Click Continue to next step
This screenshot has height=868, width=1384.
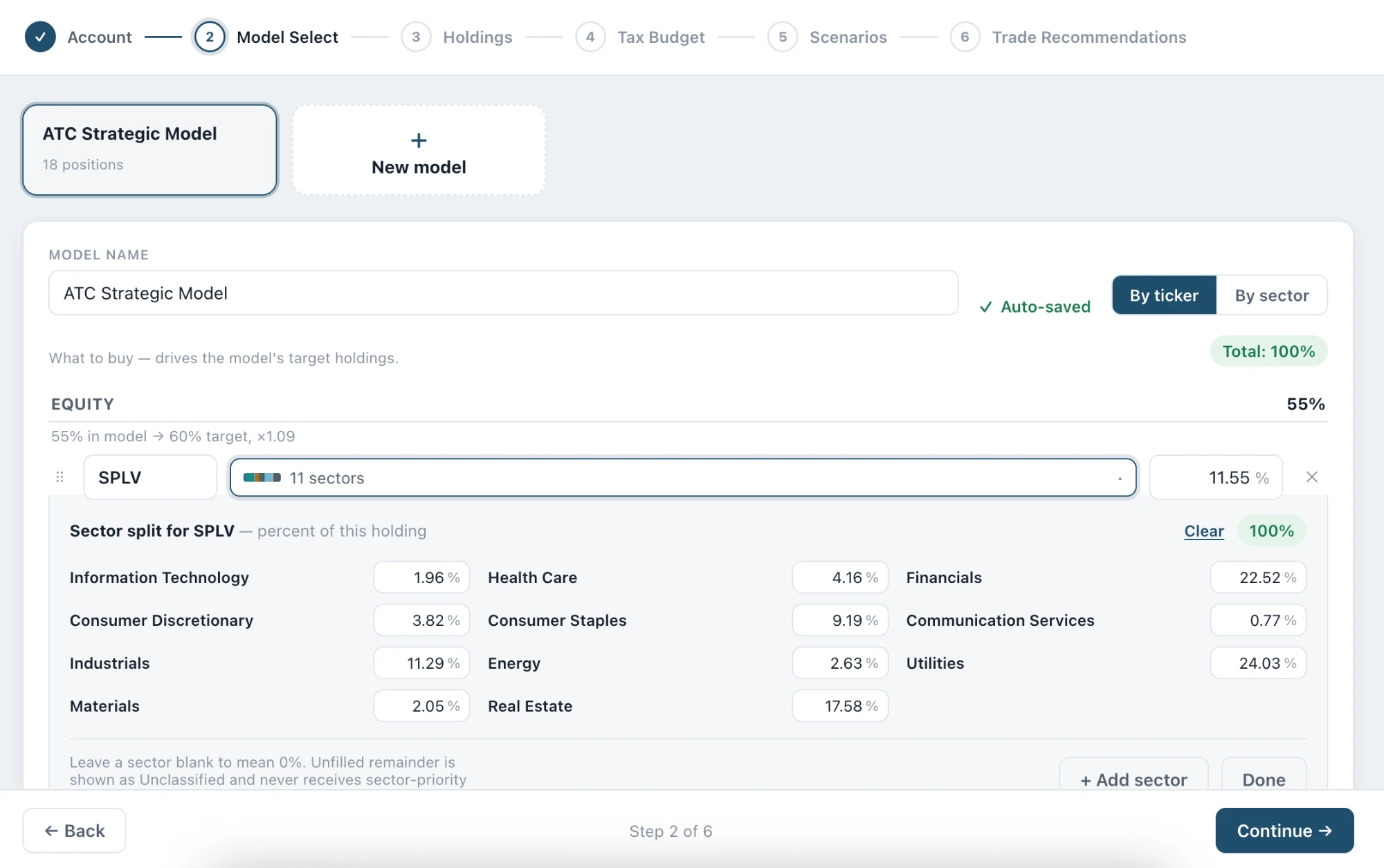coord(1284,831)
